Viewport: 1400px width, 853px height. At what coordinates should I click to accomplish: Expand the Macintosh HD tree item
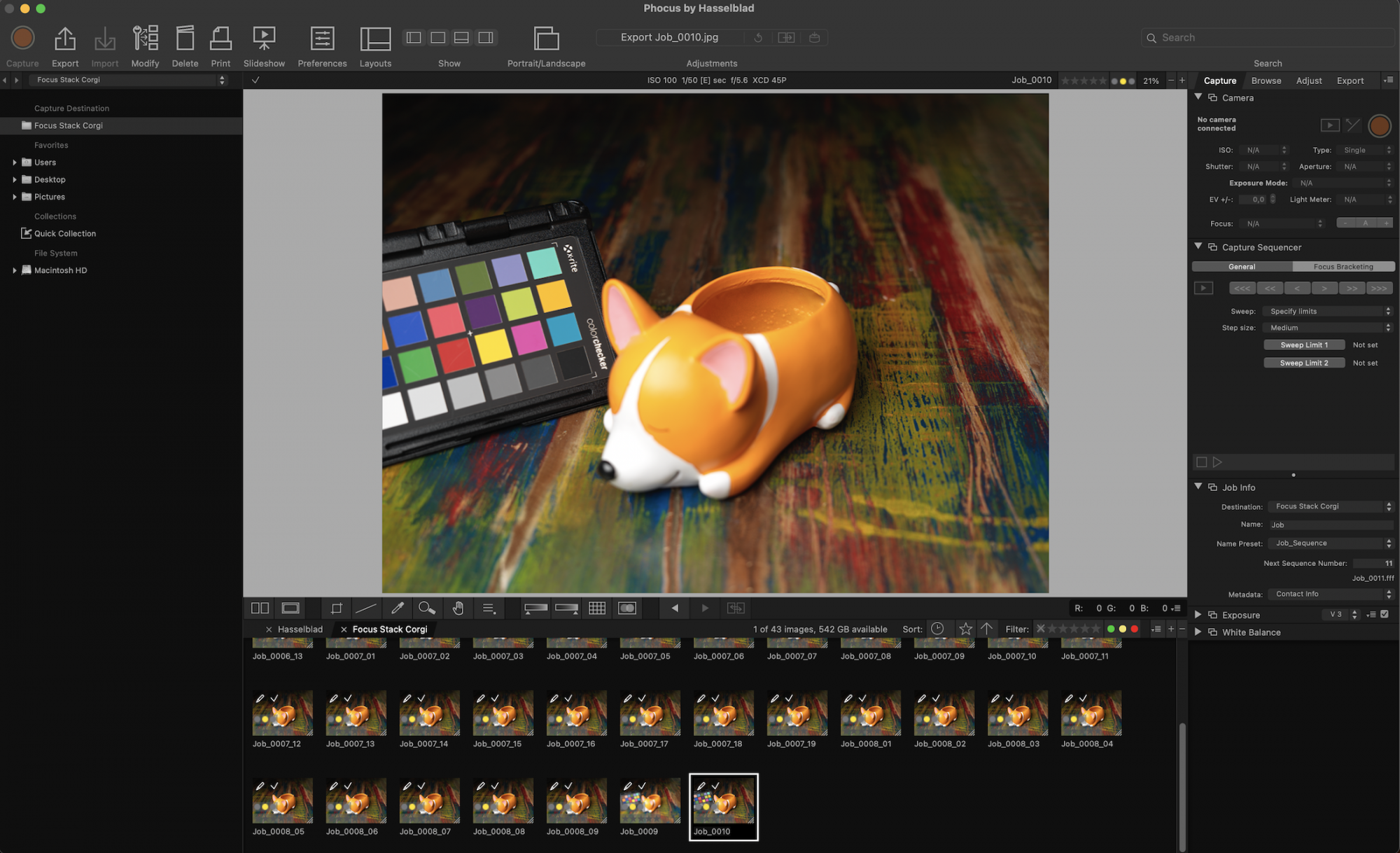pyautogui.click(x=15, y=270)
